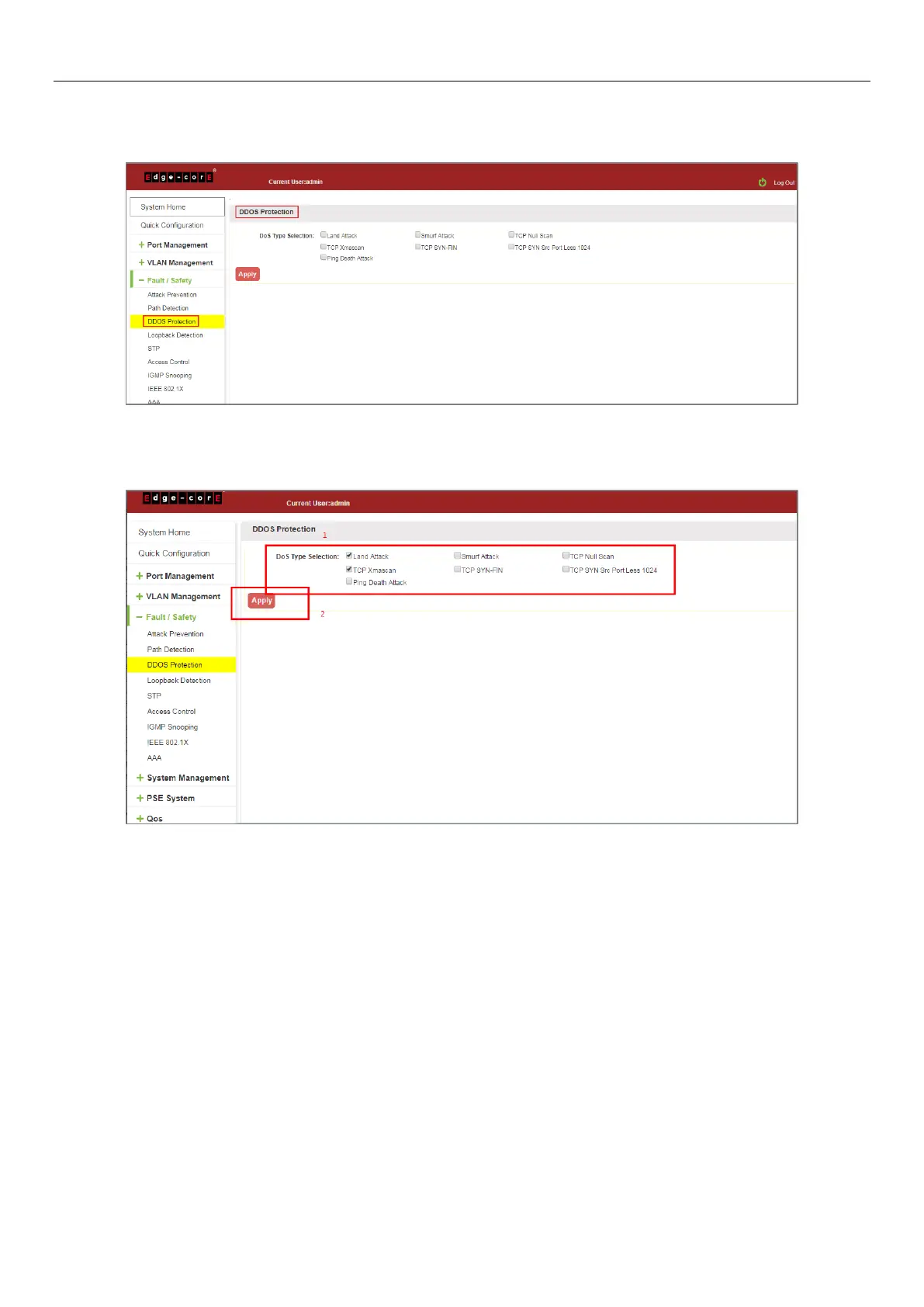Enable Smurf Attack checkbox in the lower screenshot
This screenshot has width=924, height=1307.
pyautogui.click(x=458, y=556)
